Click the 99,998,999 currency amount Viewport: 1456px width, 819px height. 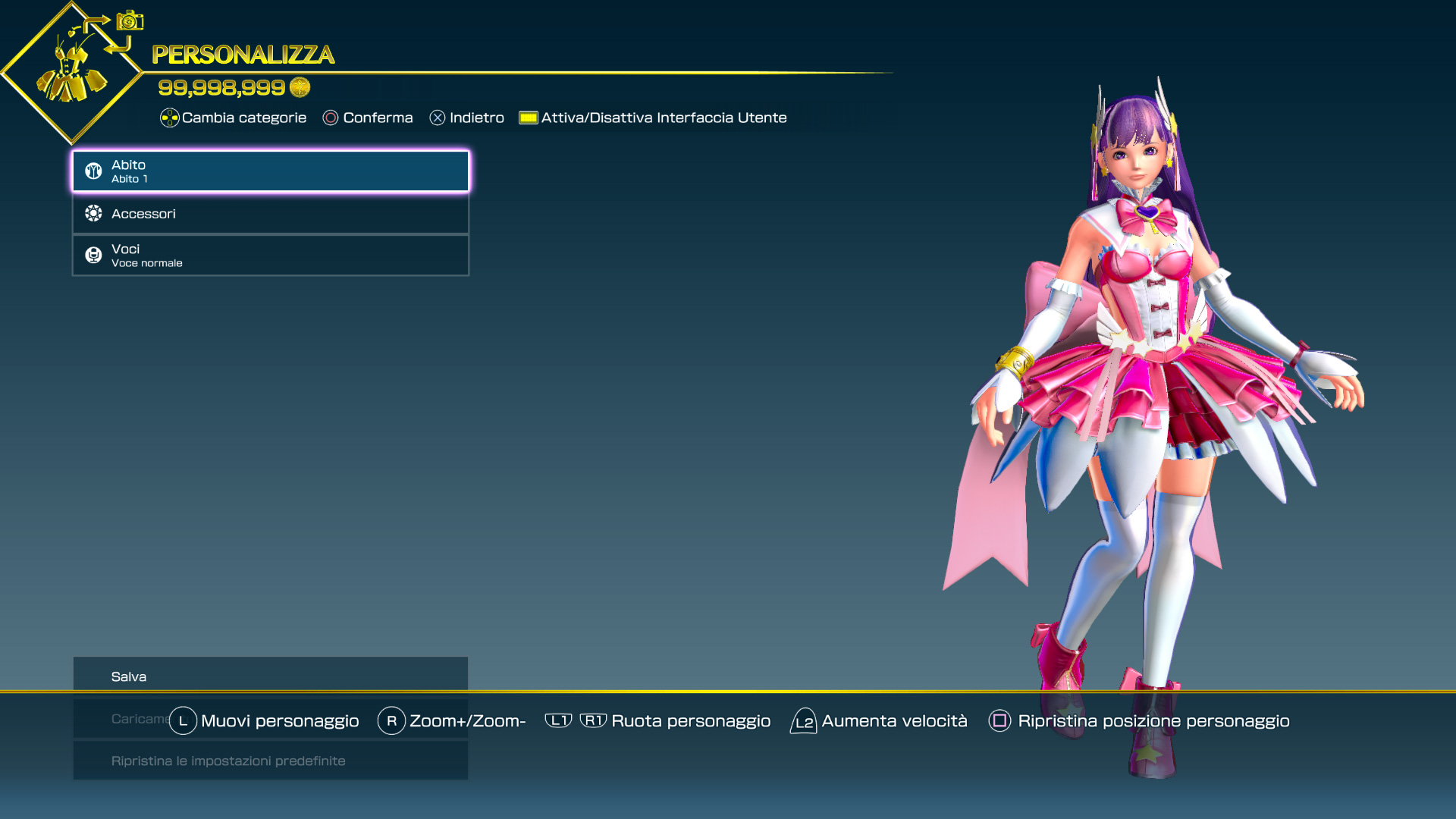point(221,87)
